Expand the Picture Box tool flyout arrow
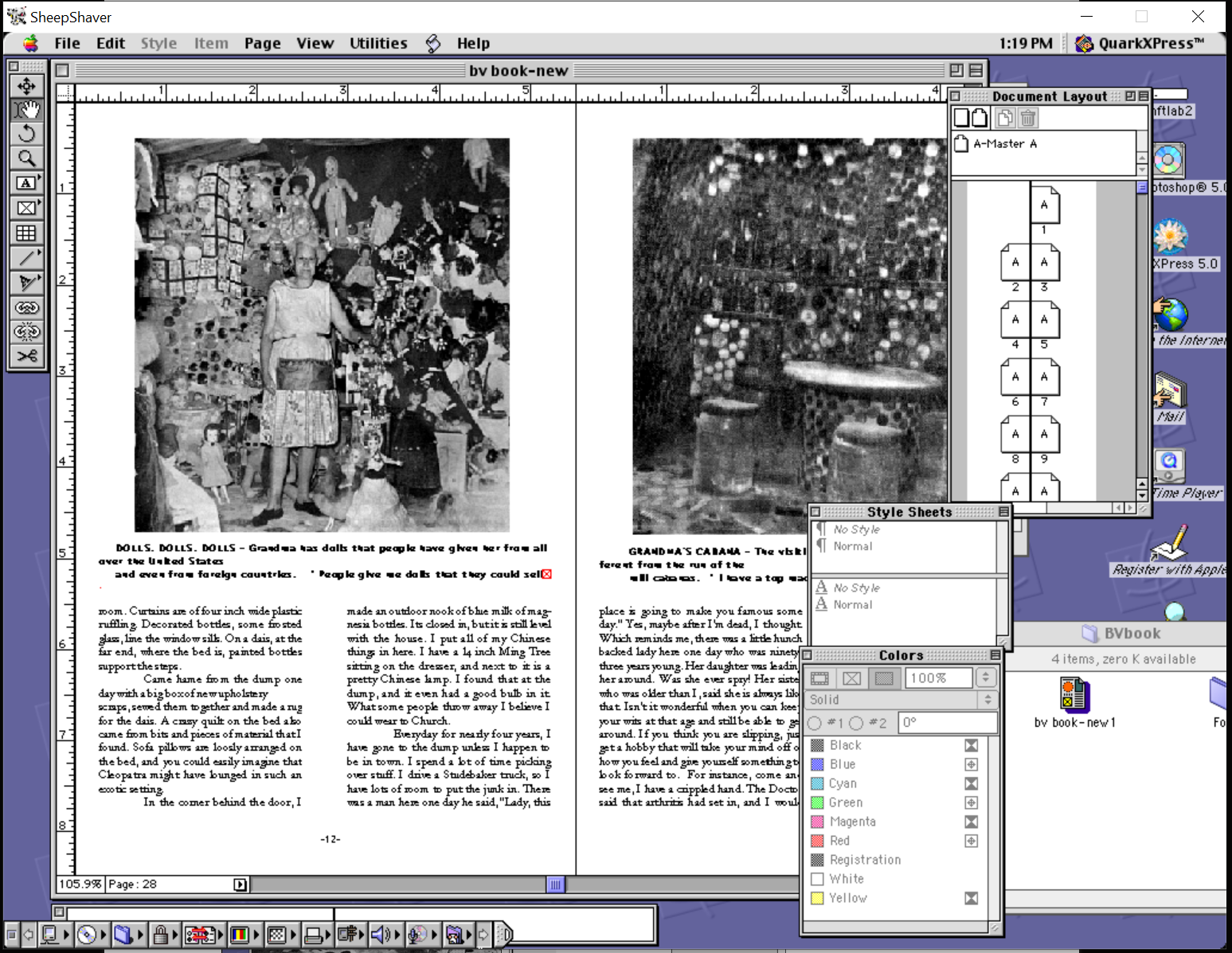This screenshot has width=1232, height=953. tap(39, 201)
